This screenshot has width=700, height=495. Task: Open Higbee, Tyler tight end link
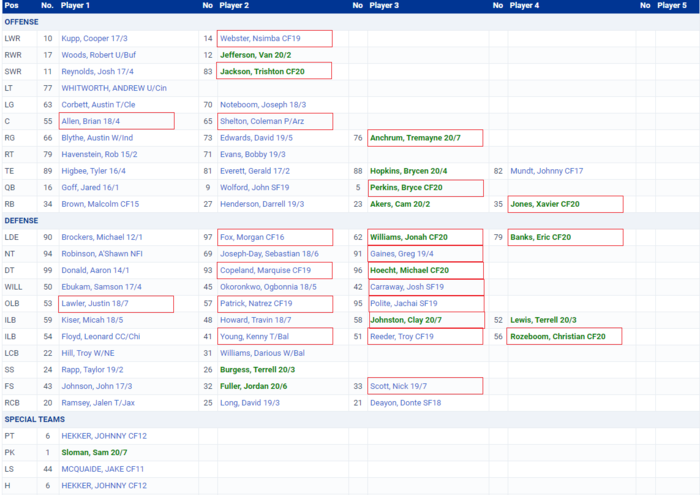[94, 171]
